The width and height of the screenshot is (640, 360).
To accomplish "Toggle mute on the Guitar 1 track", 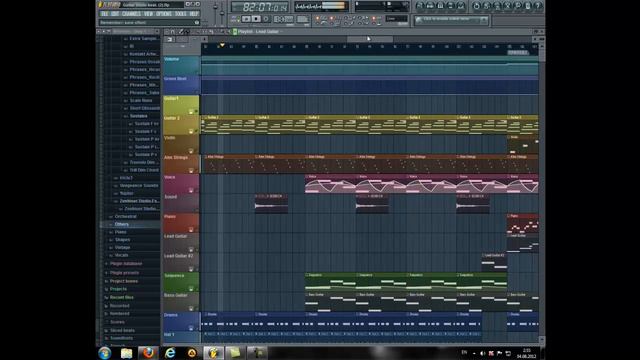I will 191,111.
